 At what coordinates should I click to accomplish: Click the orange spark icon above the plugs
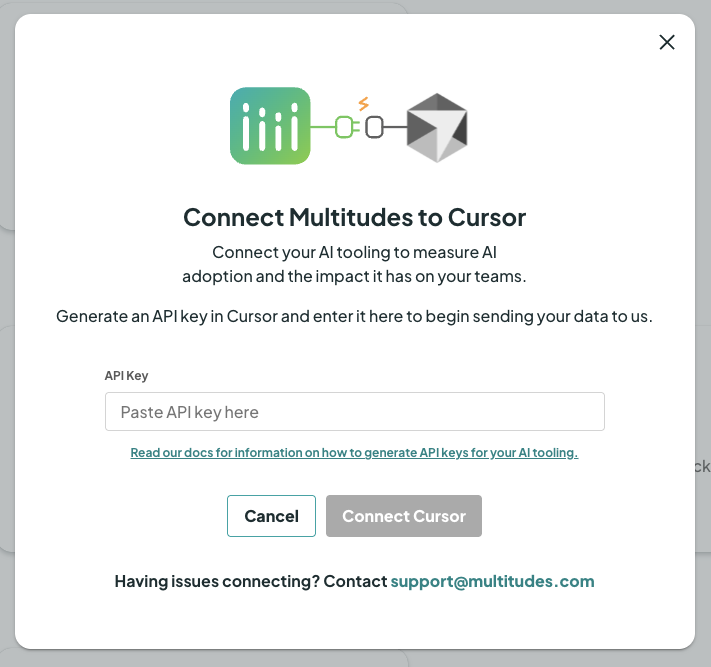[x=363, y=103]
